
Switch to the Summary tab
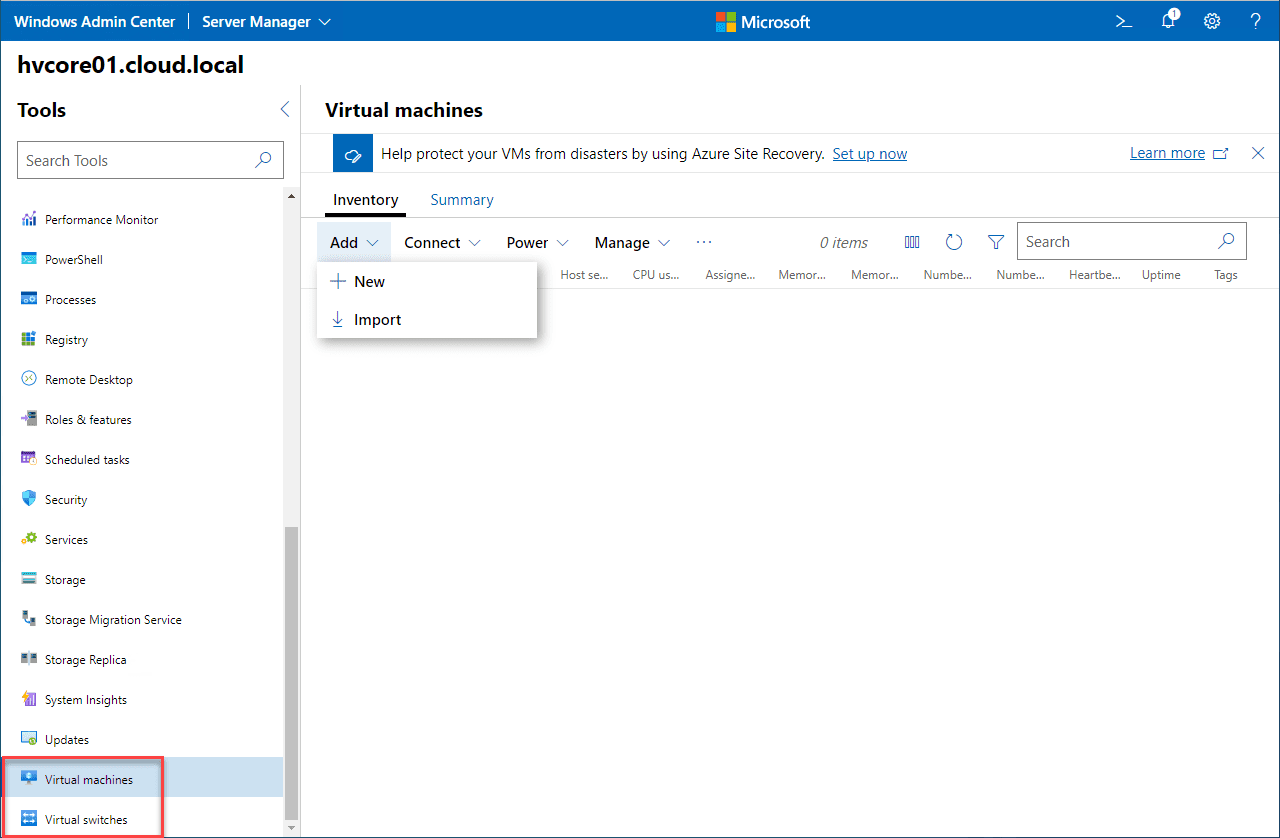pyautogui.click(x=462, y=200)
